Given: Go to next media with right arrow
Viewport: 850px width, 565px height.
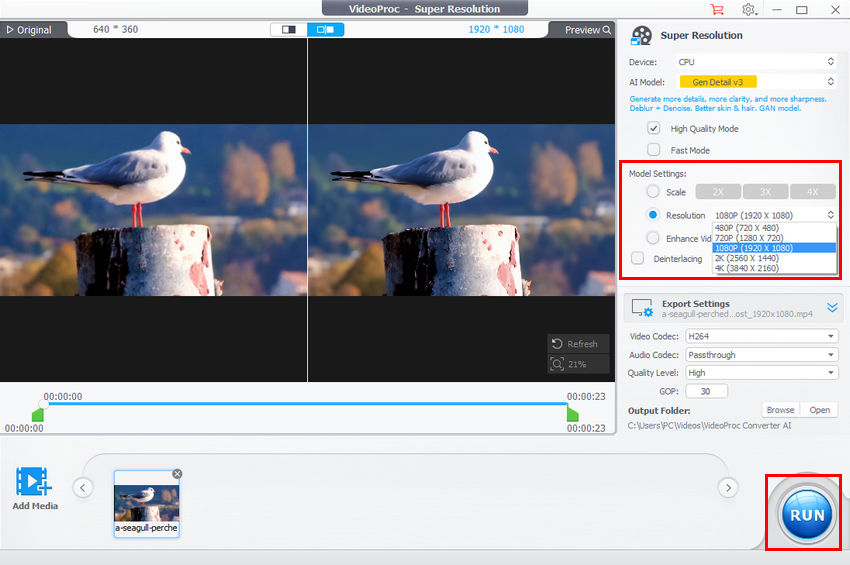Looking at the screenshot, I should pos(728,487).
